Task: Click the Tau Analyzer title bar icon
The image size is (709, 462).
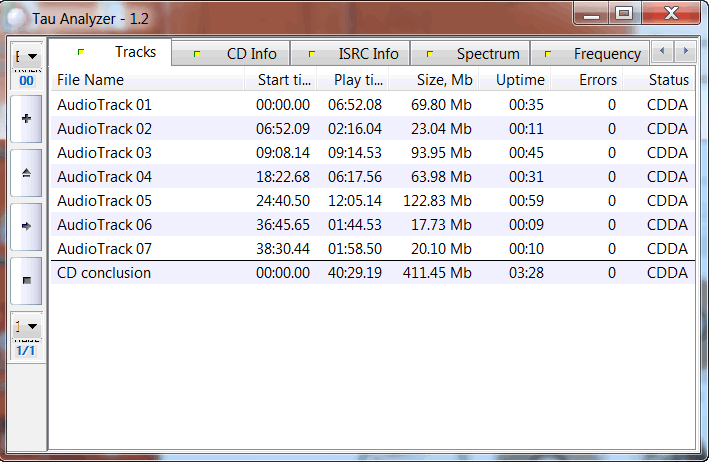Action: (16, 15)
